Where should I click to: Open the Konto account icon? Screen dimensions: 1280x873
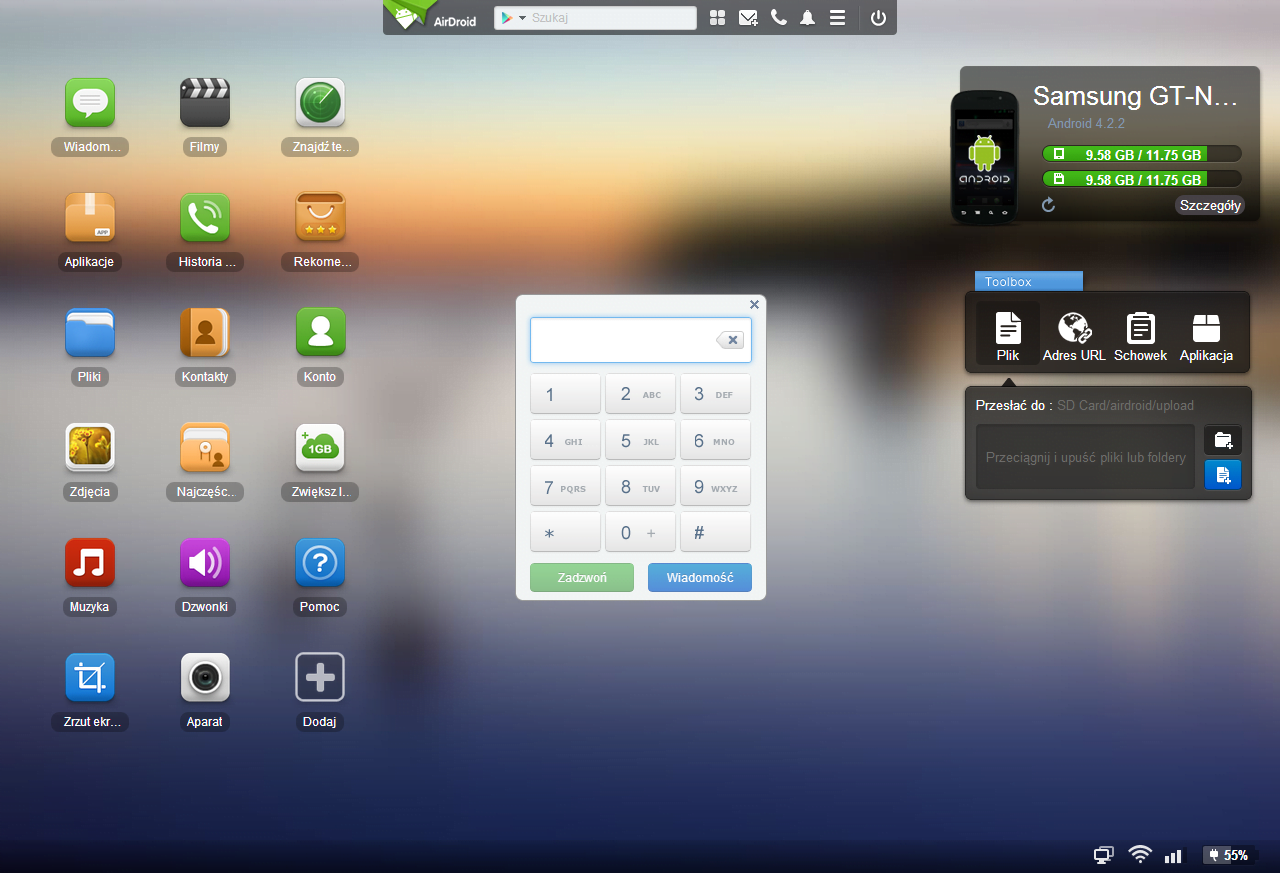(x=320, y=333)
